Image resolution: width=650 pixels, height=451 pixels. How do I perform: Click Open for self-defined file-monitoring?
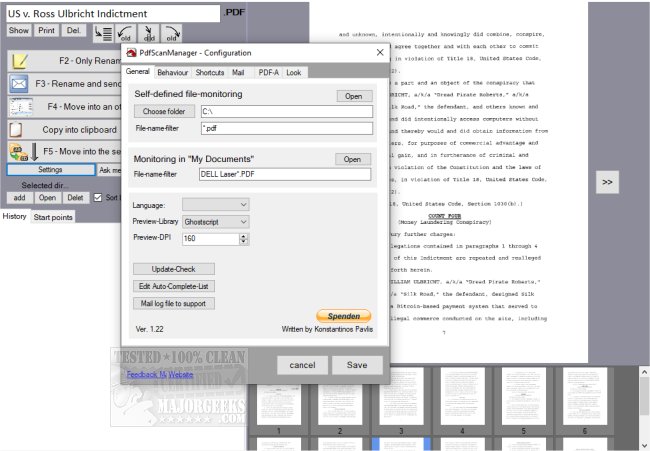pyautogui.click(x=354, y=96)
